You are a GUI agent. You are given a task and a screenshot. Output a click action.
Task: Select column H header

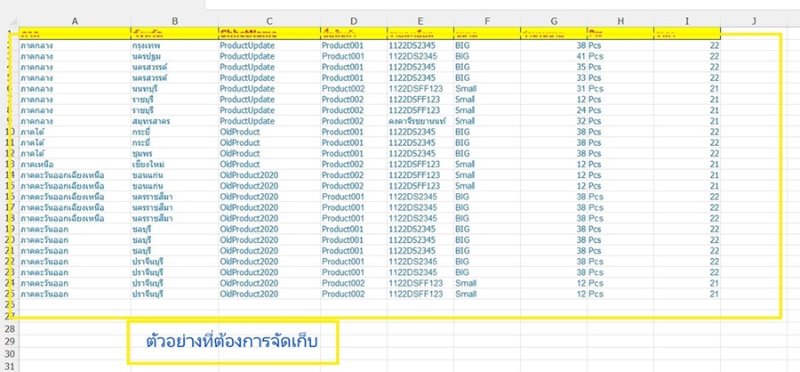620,21
